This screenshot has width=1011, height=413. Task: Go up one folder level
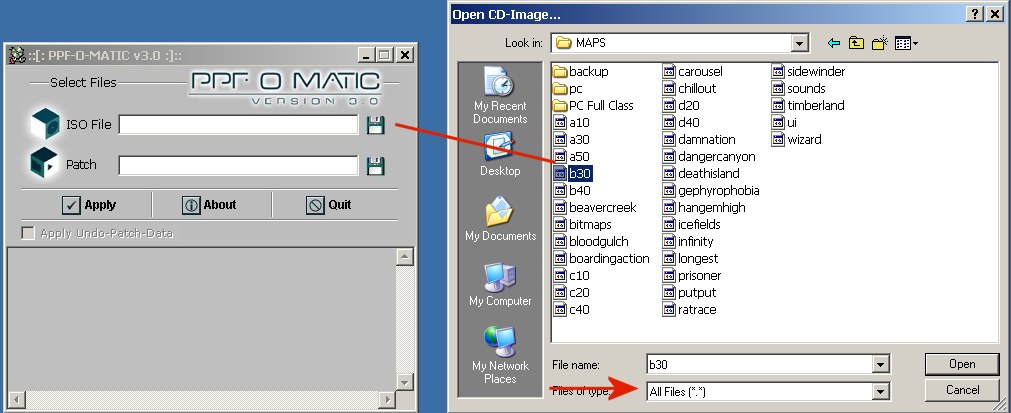[x=856, y=43]
